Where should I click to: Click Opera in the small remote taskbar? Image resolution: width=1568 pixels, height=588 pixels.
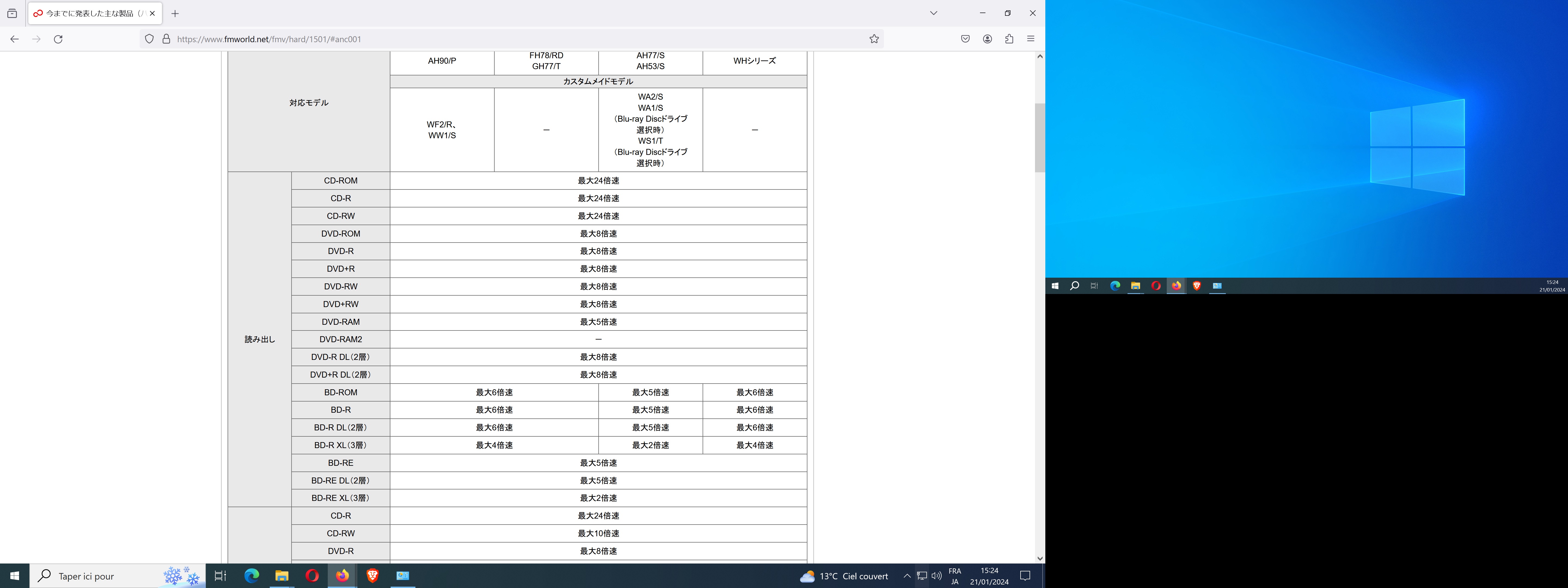[1156, 286]
